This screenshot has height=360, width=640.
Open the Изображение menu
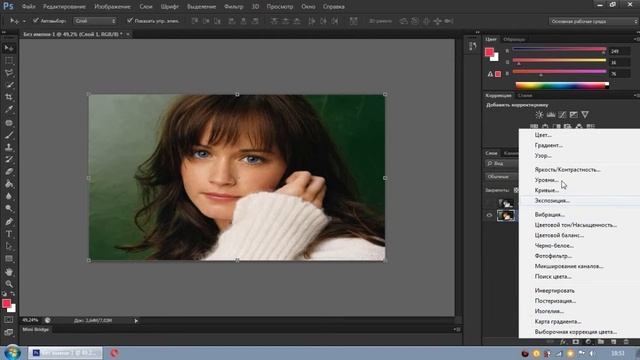click(112, 7)
